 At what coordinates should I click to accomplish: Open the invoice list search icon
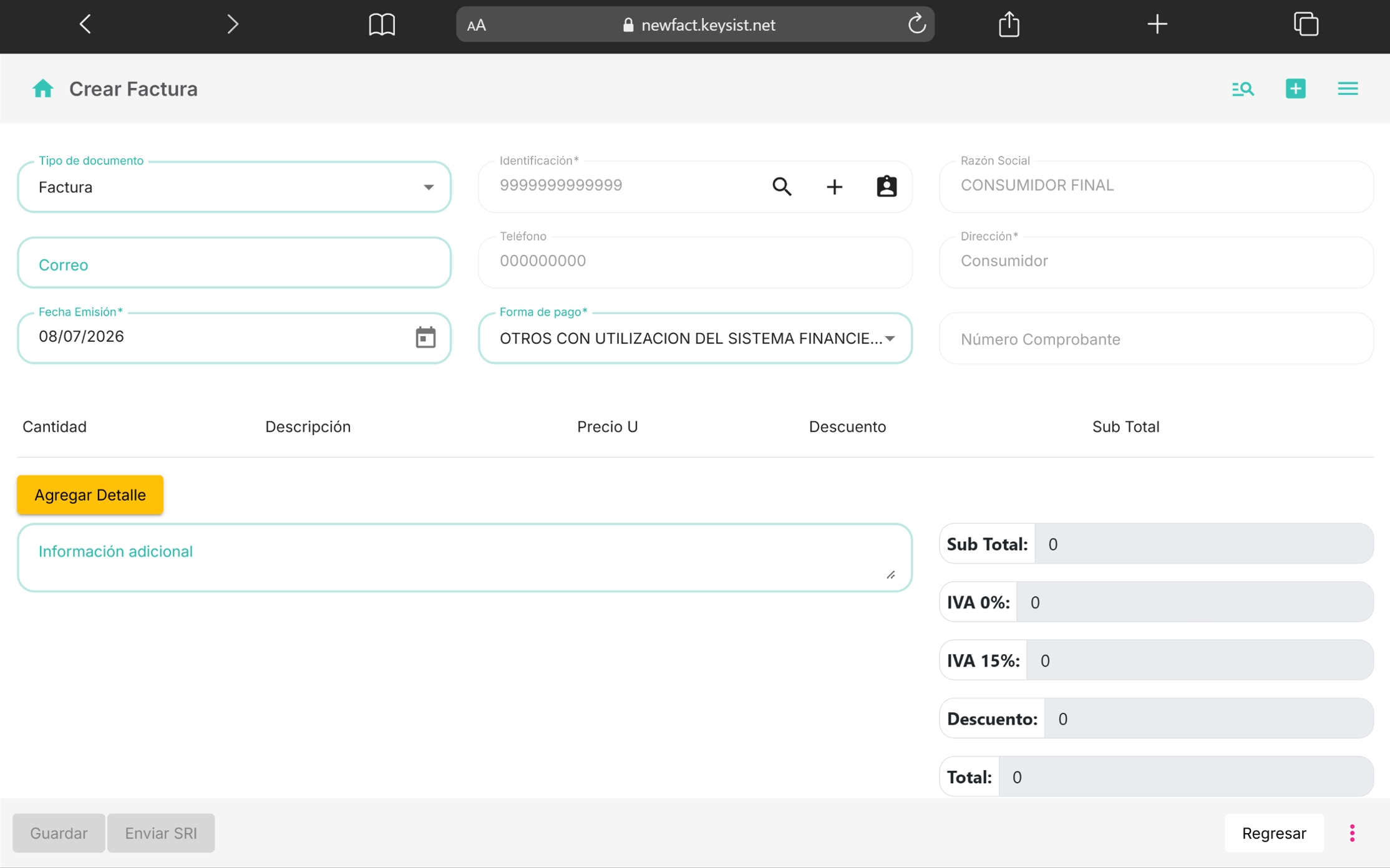coord(1243,89)
